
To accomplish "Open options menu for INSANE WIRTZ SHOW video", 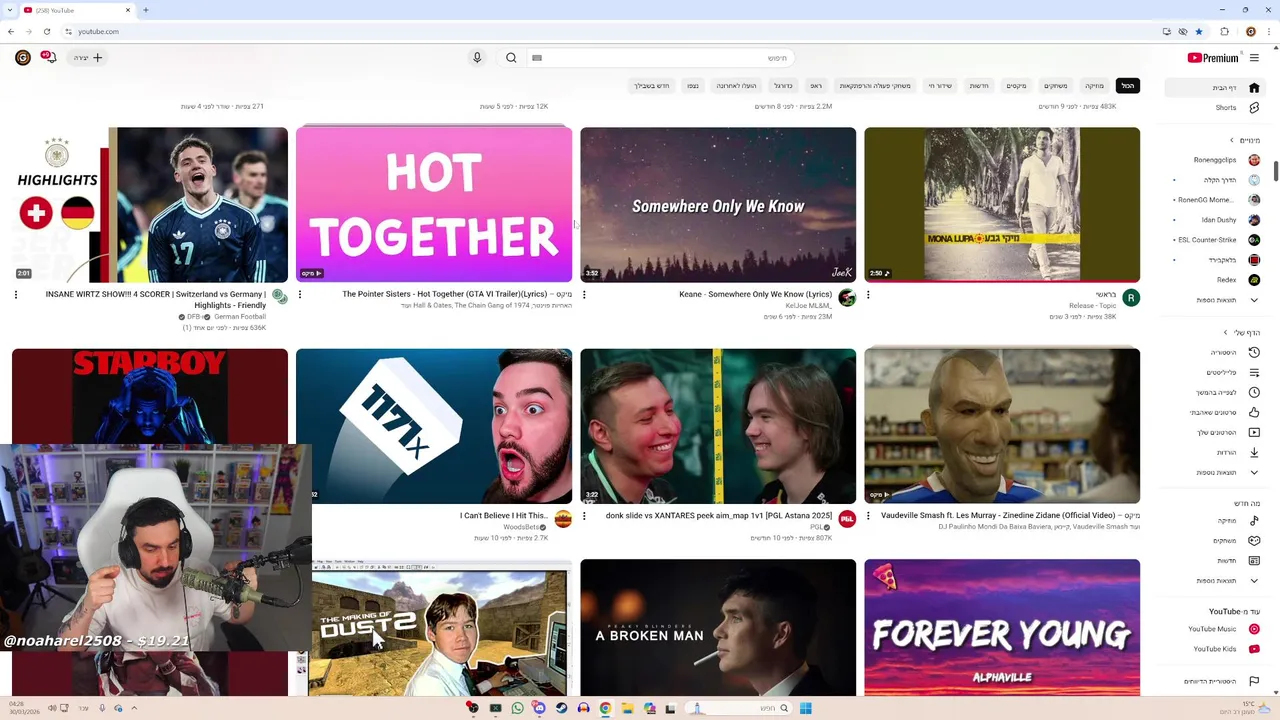I will [x=16, y=294].
